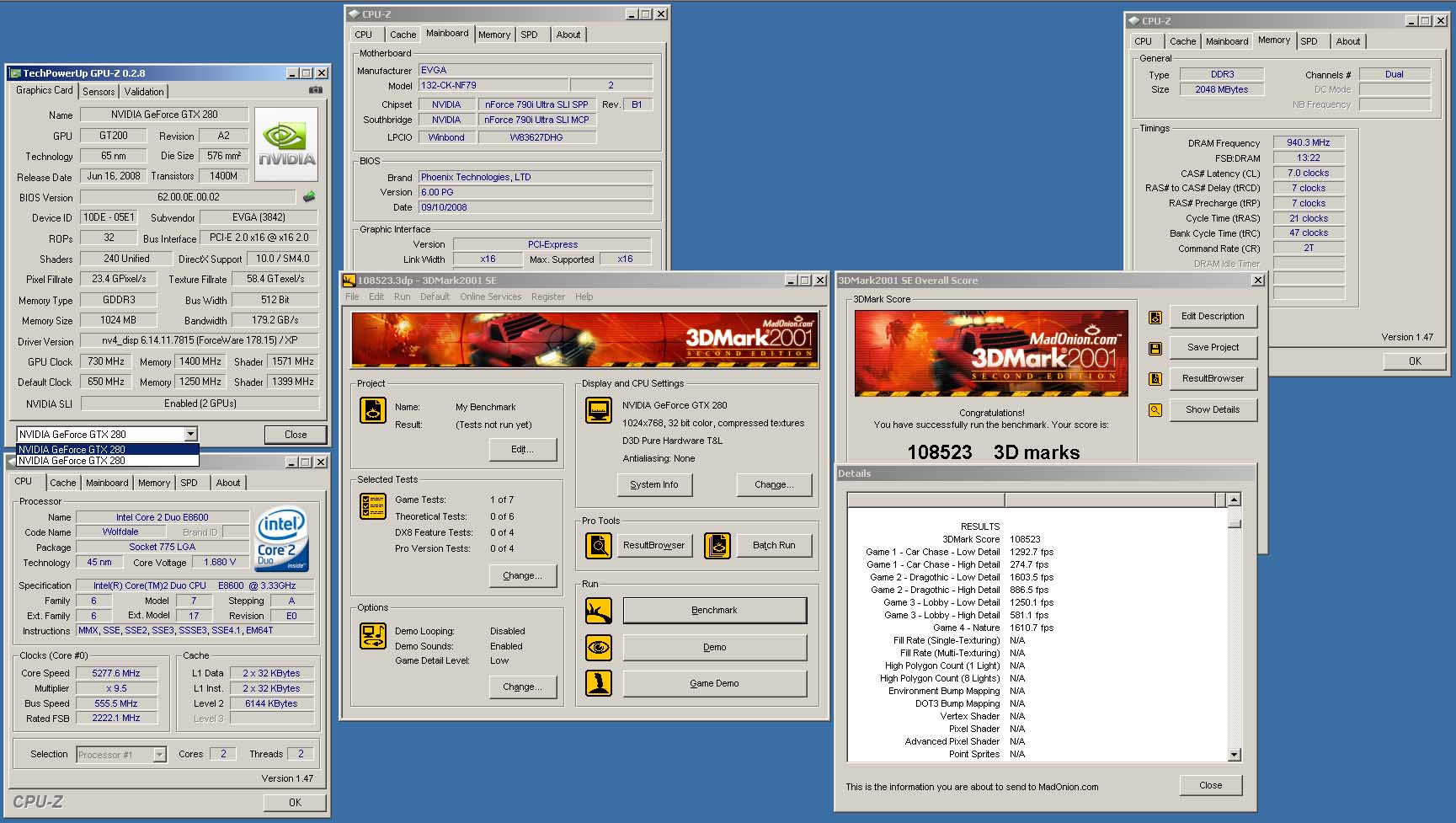Click Change... button under Display and CPU Settings
The image size is (1456, 823).
[774, 484]
